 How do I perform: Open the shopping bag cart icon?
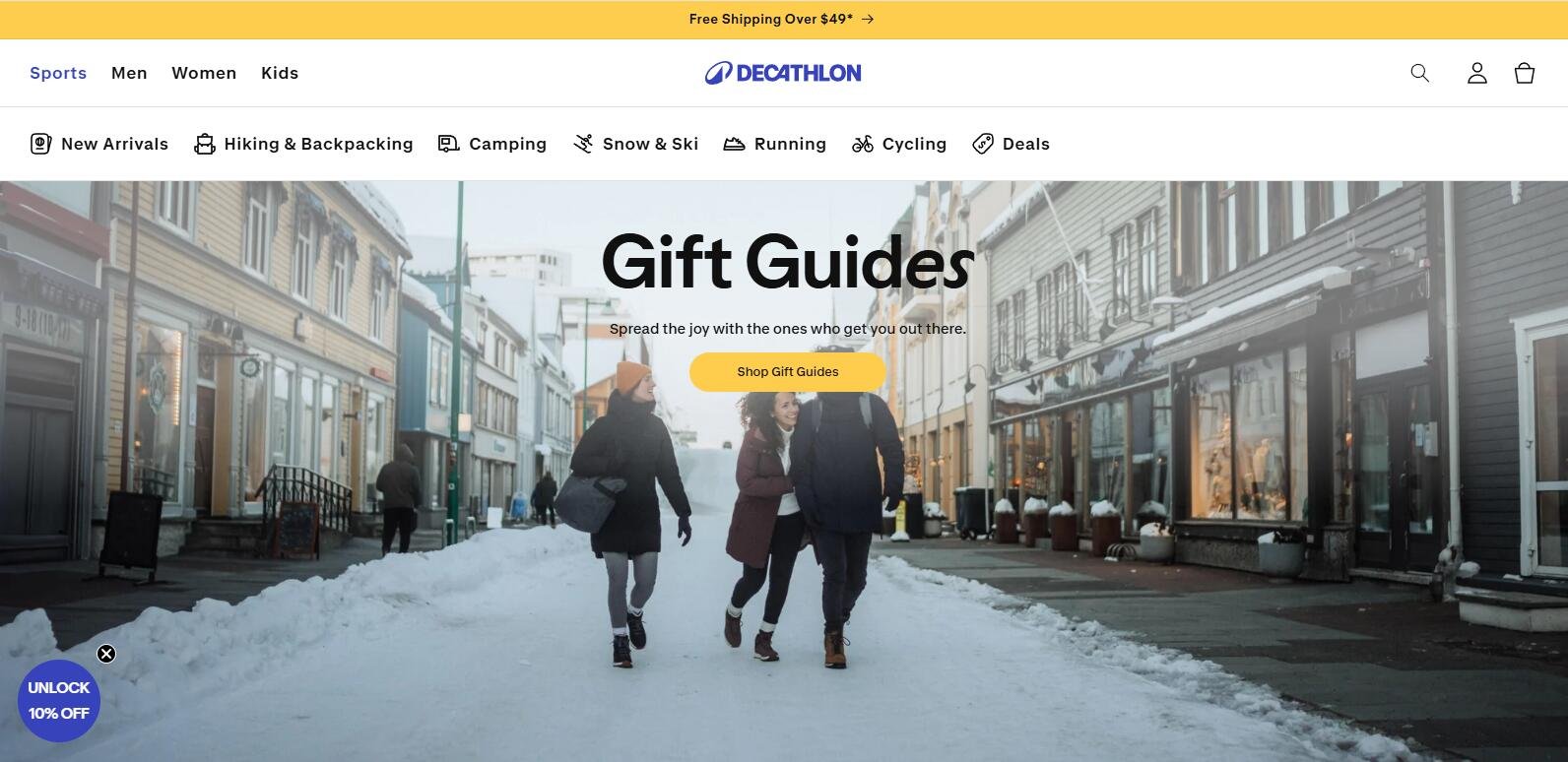coord(1525,73)
